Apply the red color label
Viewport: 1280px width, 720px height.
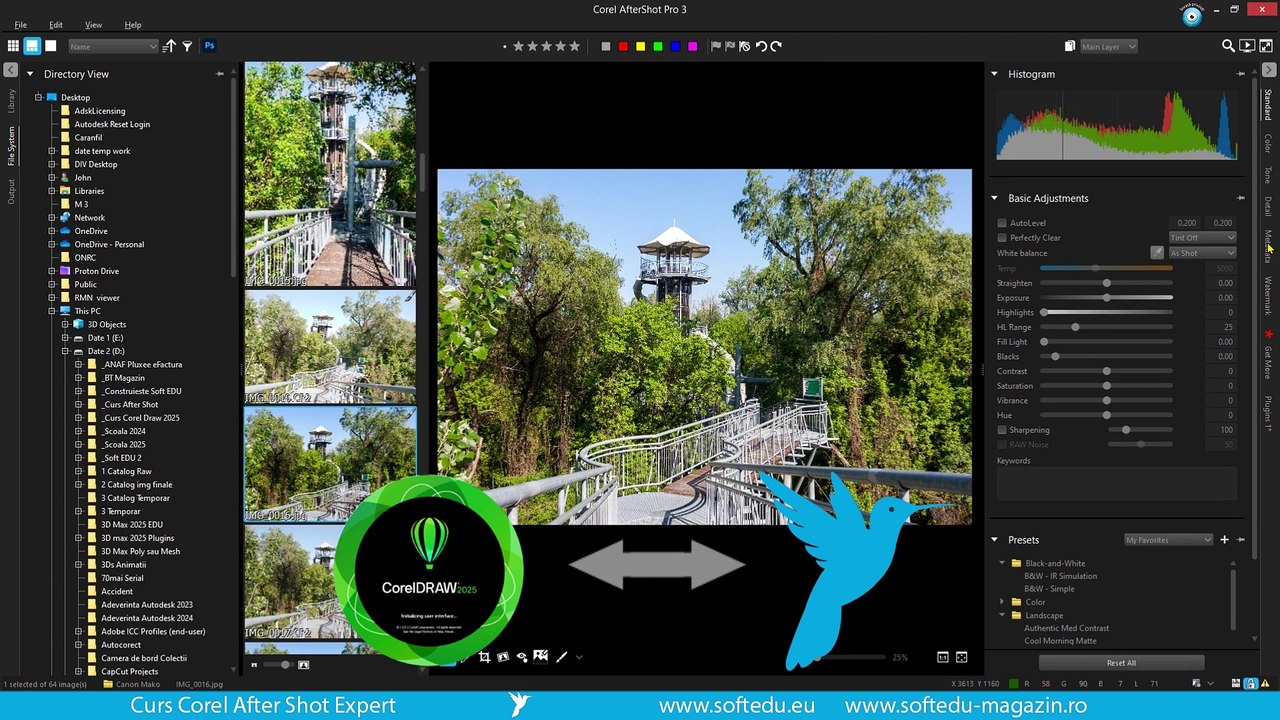click(623, 46)
